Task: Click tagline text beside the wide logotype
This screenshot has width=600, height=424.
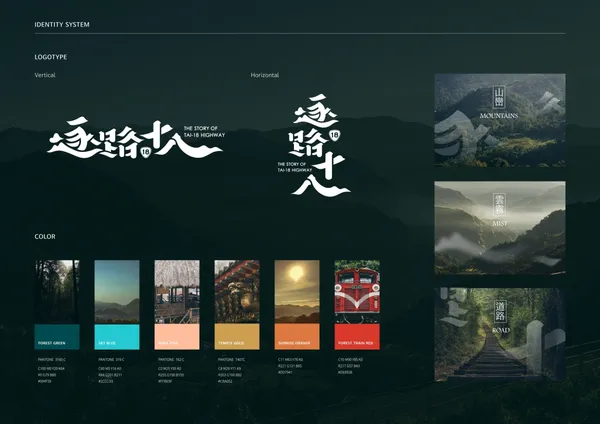Action: [204, 132]
